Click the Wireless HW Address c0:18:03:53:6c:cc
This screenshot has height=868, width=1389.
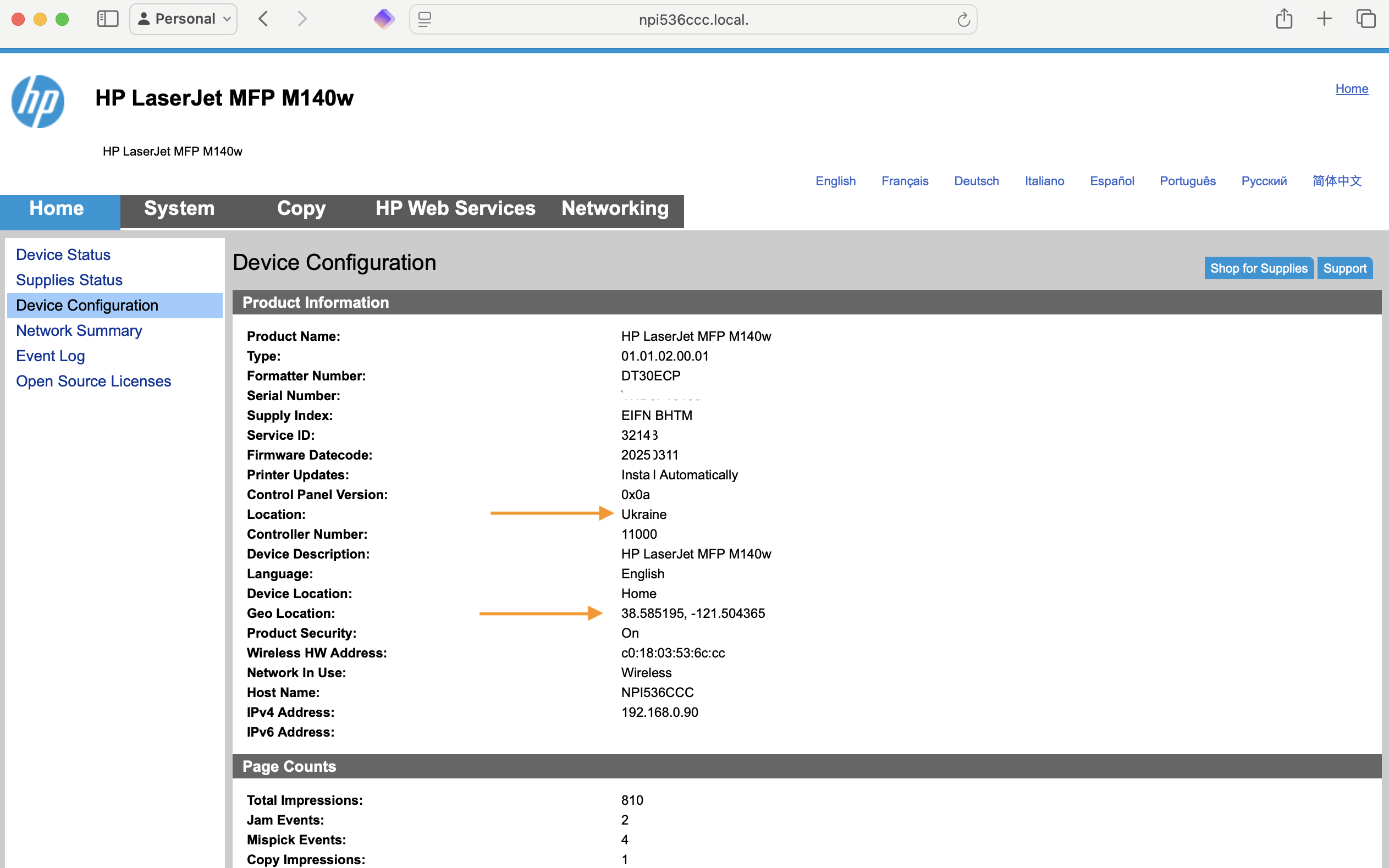[673, 653]
